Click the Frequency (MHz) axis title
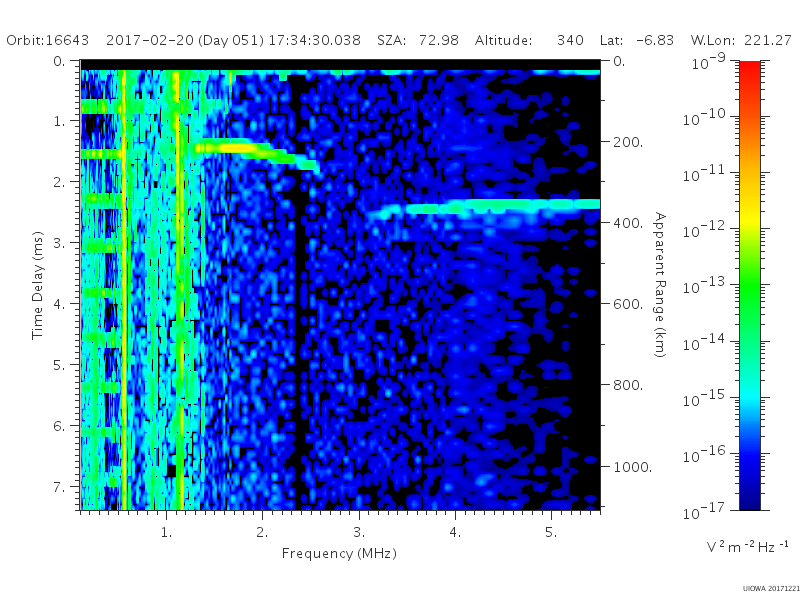 (339, 553)
